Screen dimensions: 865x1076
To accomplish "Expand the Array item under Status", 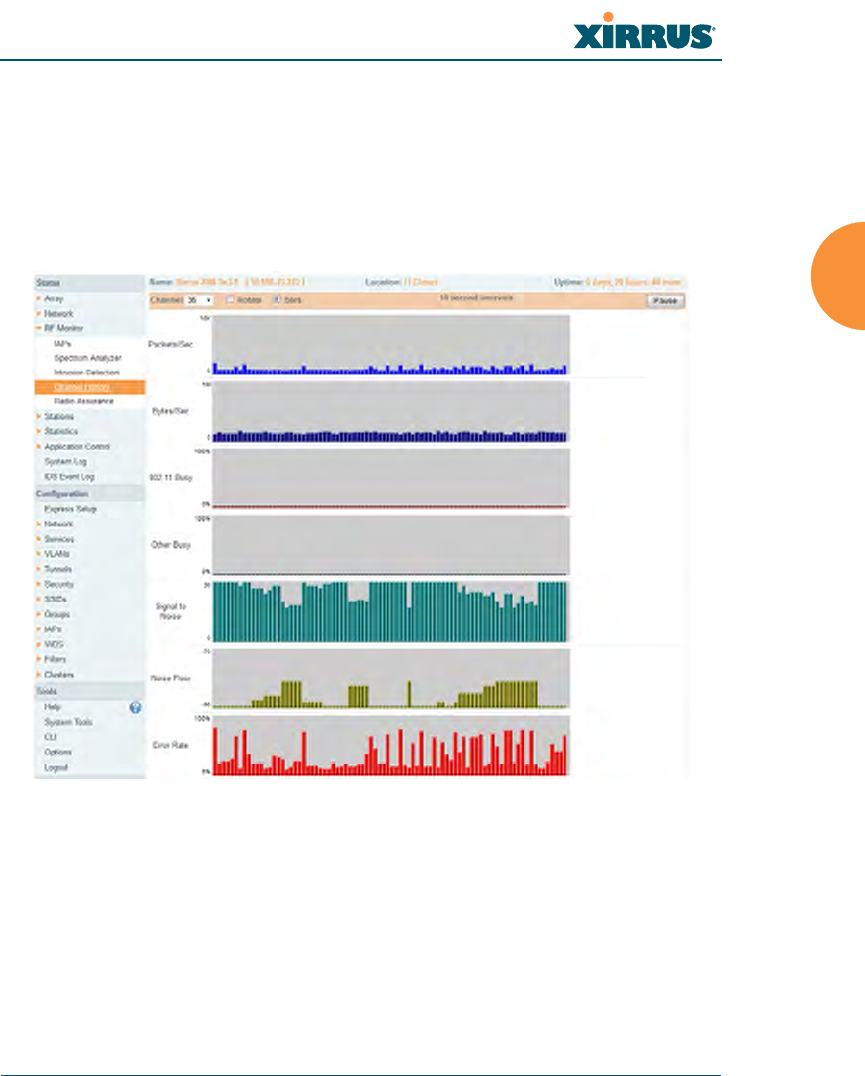I will (54, 299).
